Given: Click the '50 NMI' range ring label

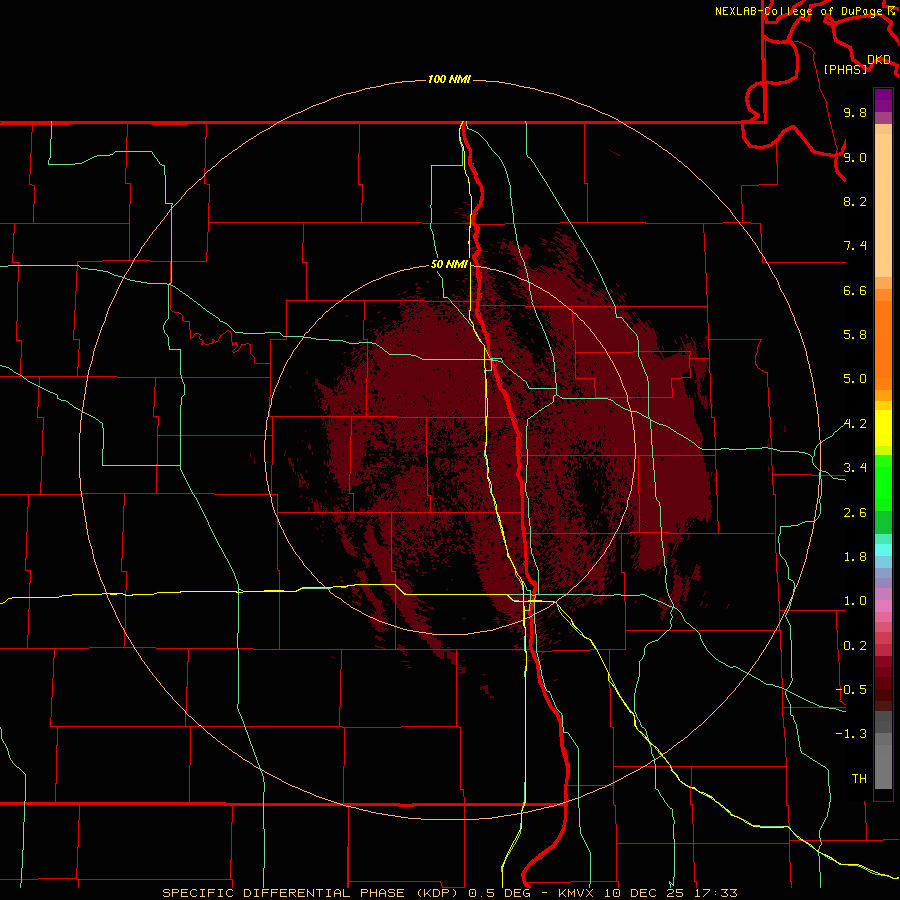Looking at the screenshot, I should [449, 264].
